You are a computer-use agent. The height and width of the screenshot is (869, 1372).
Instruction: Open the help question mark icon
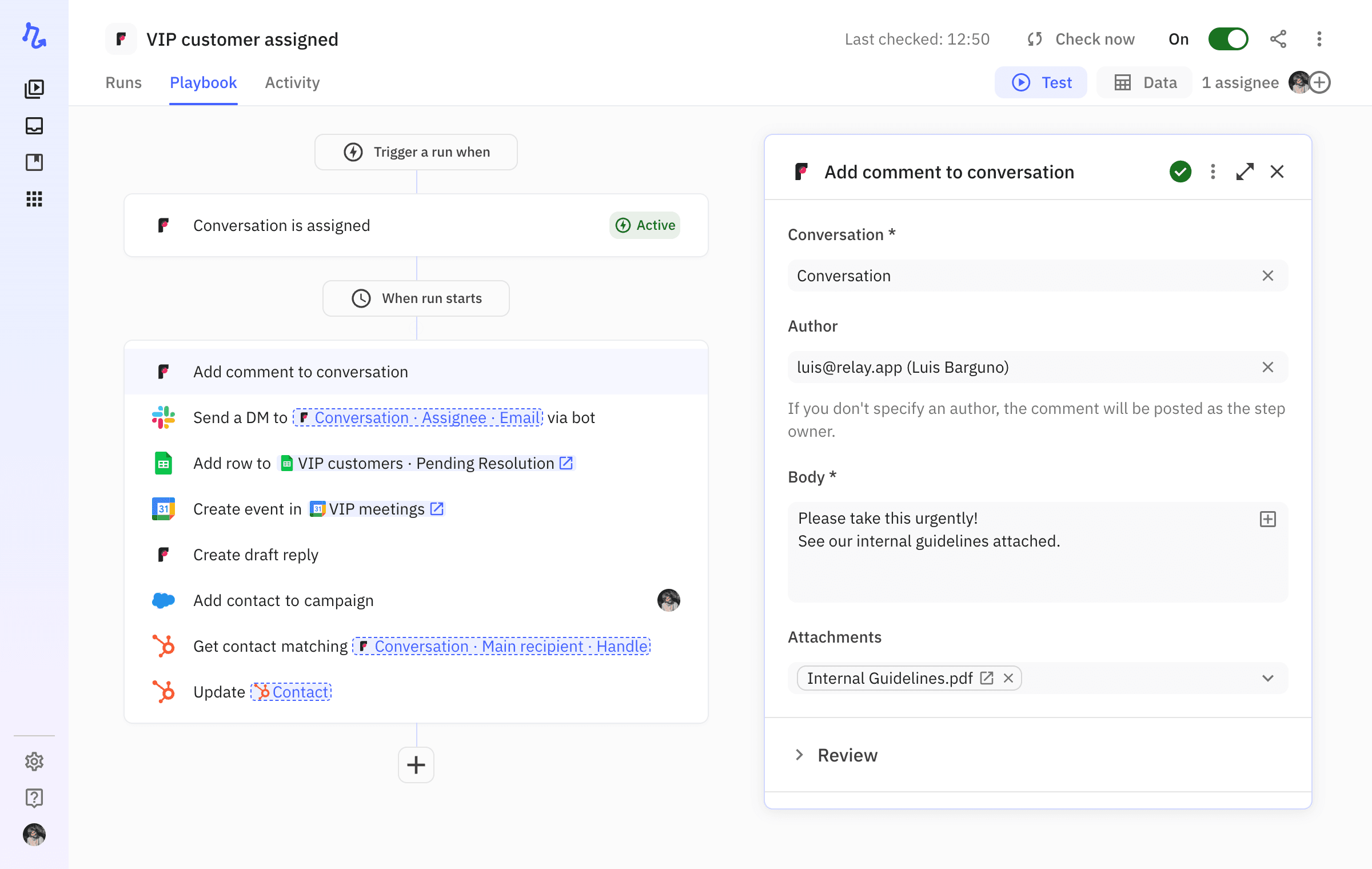click(34, 798)
